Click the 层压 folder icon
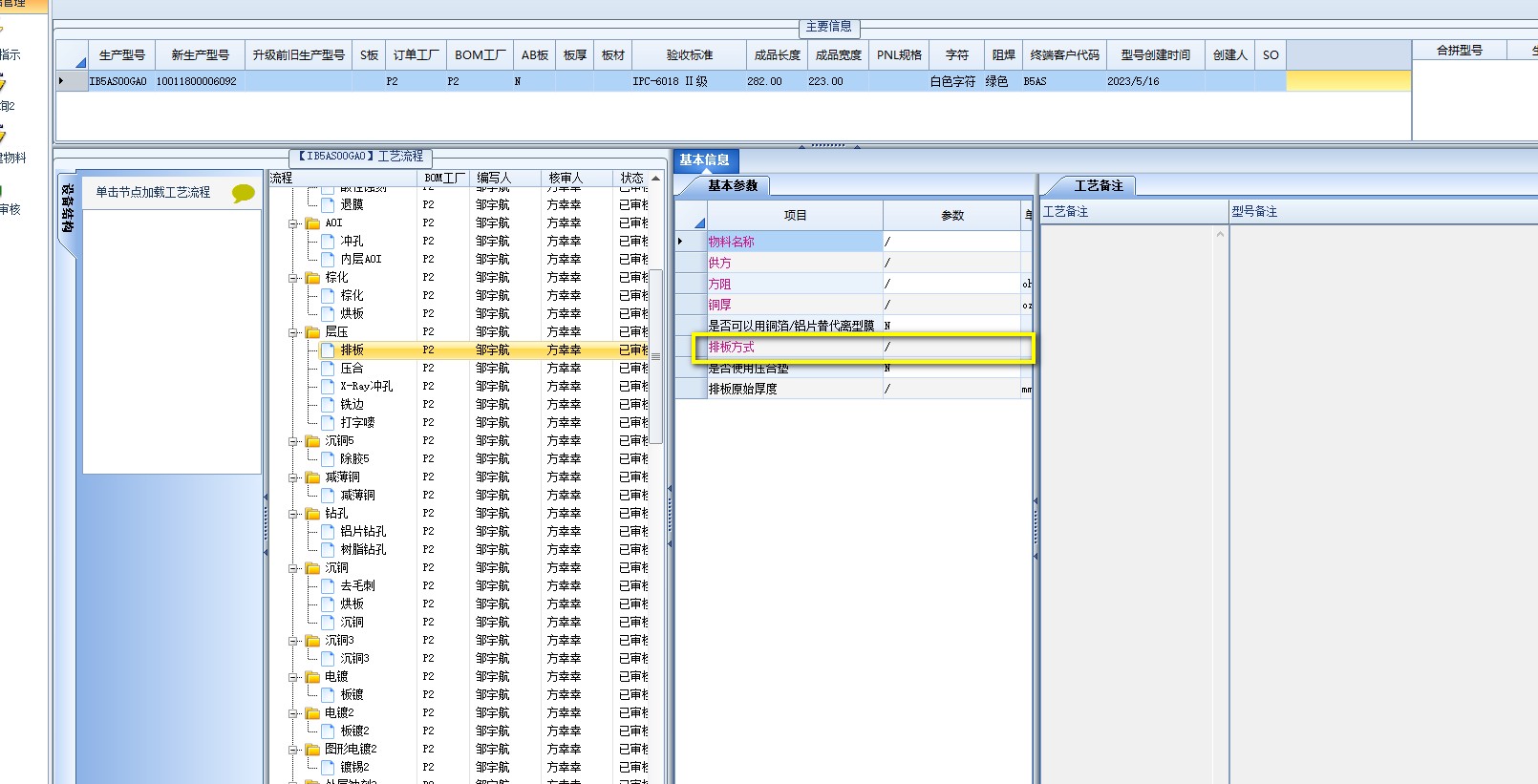The image size is (1538, 784). [x=312, y=332]
